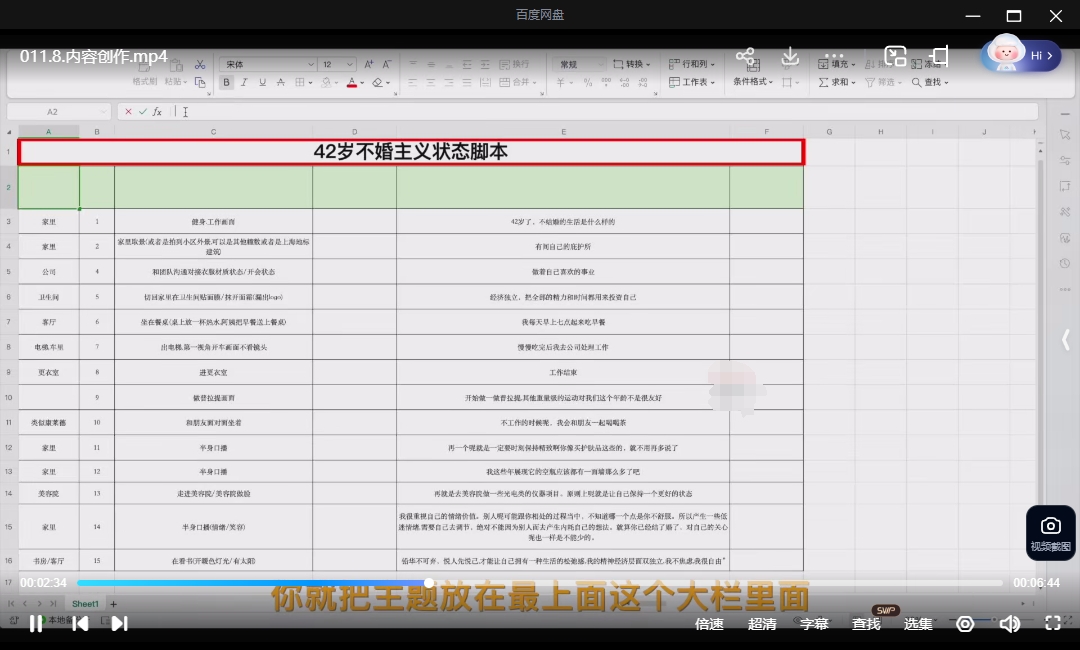This screenshot has height=650, width=1080.
Task: Click the fill color bucket icon
Action: (326, 82)
